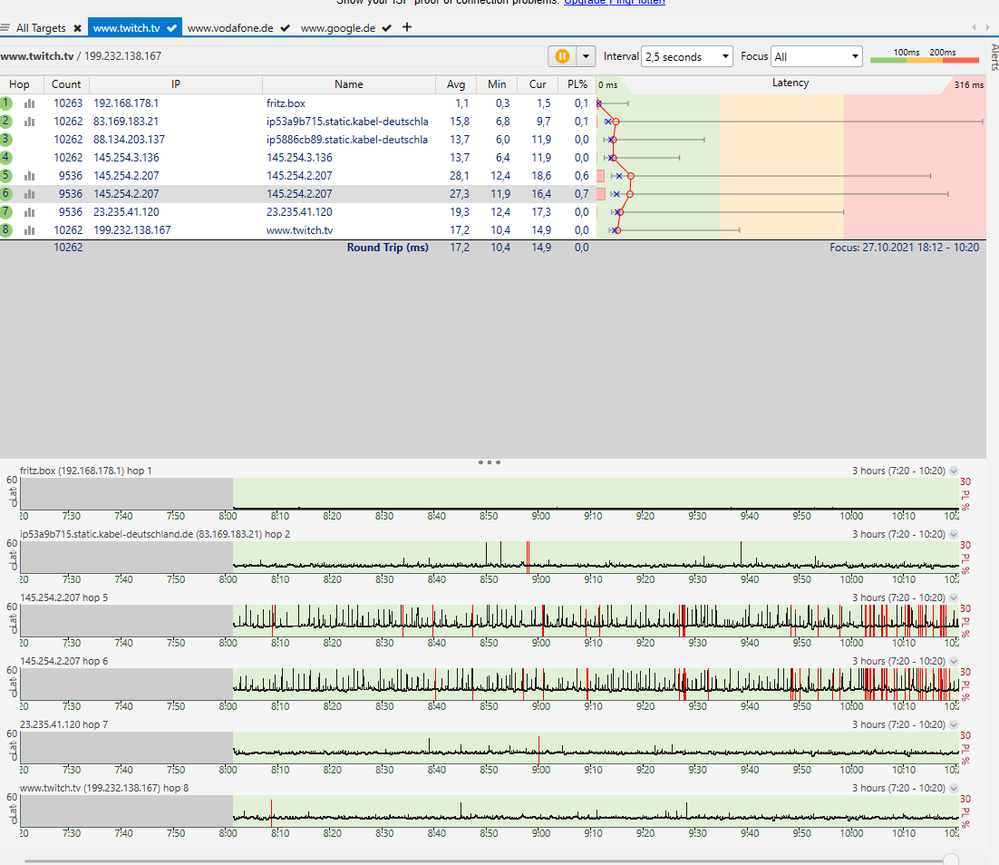
Task: Expand the fritz.box hop 1 timeline options chevron
Action: (954, 471)
